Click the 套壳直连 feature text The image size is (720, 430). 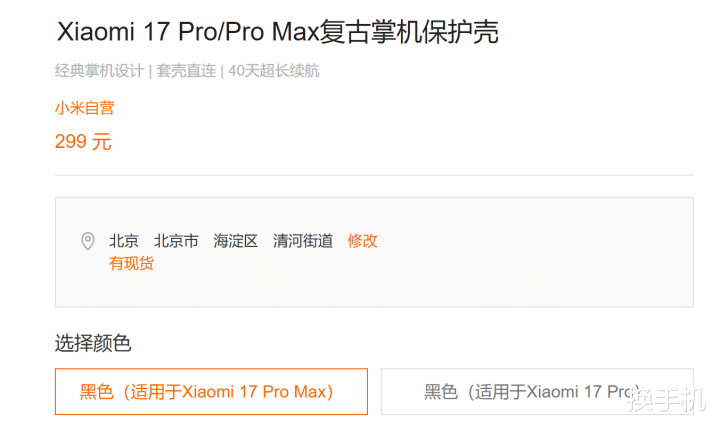186,71
